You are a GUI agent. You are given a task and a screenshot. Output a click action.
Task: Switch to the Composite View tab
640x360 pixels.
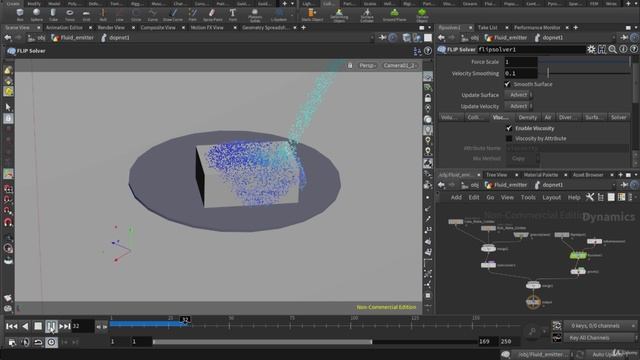[158, 28]
